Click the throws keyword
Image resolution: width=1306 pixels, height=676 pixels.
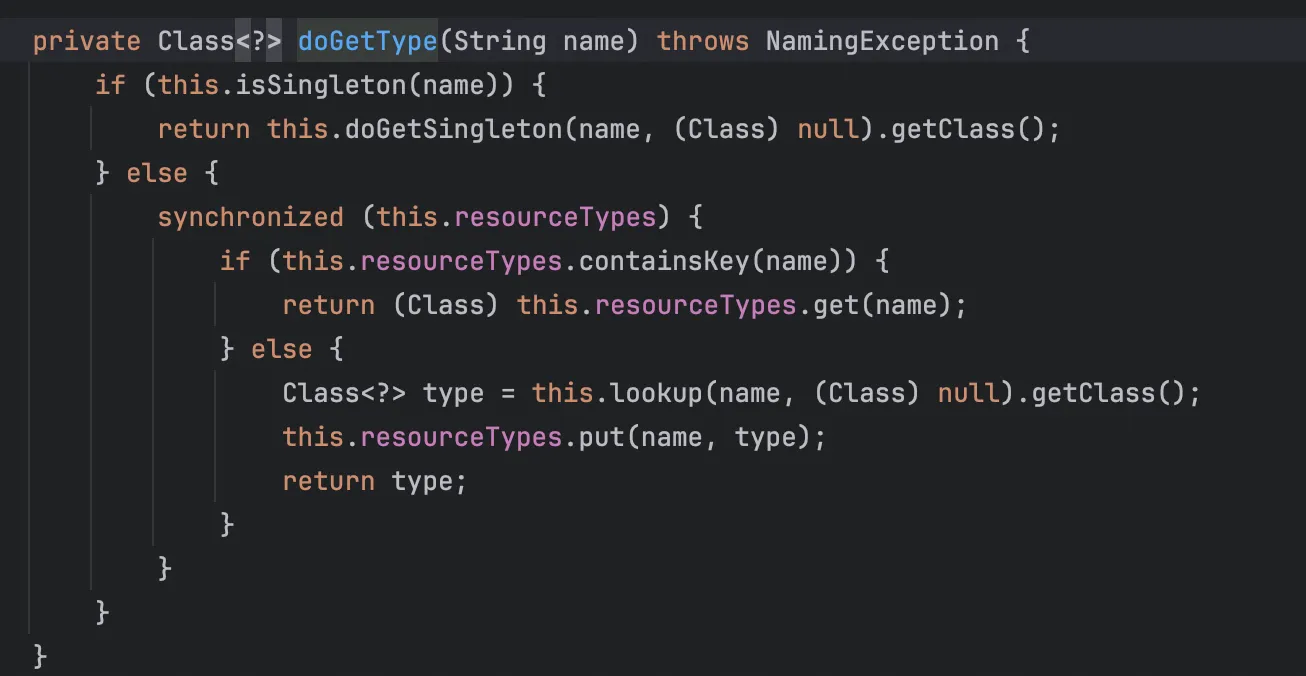[x=703, y=41]
